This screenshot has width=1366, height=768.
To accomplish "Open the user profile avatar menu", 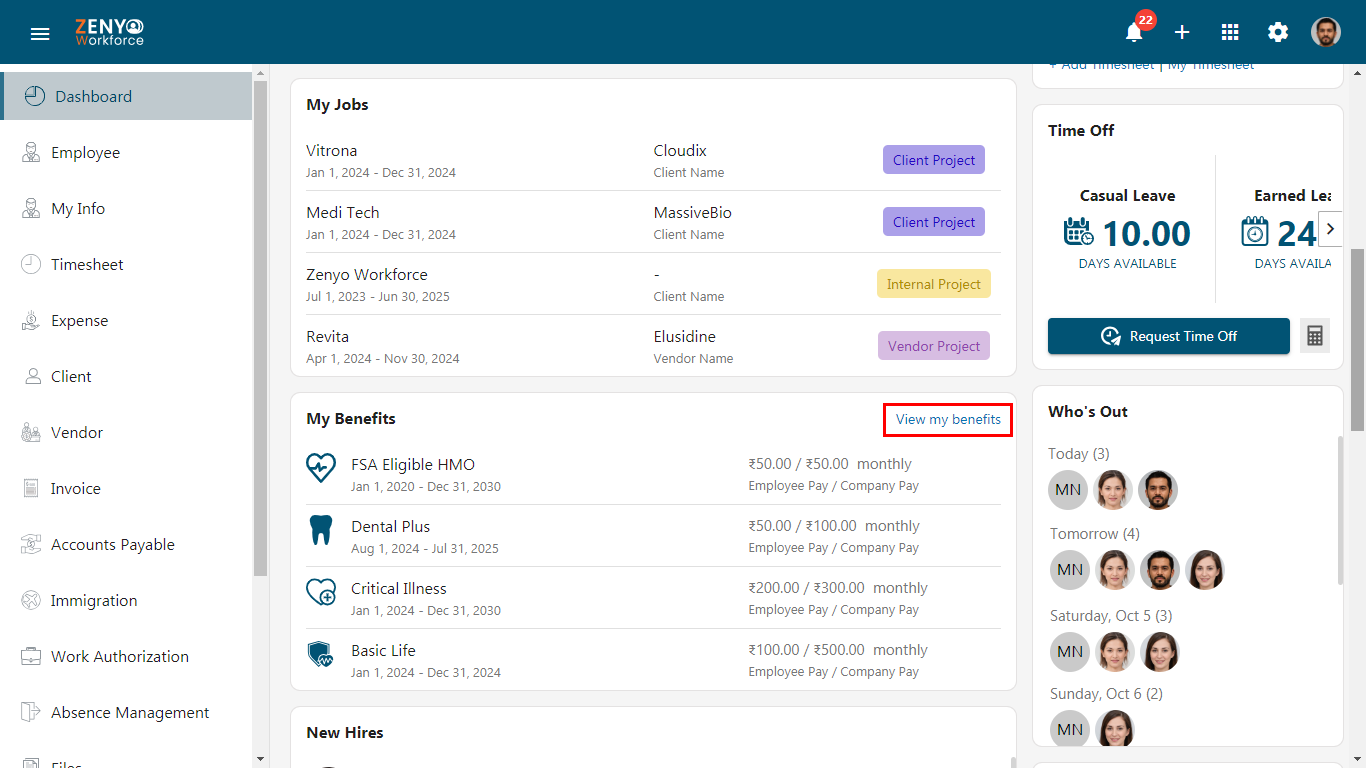I will [x=1326, y=32].
